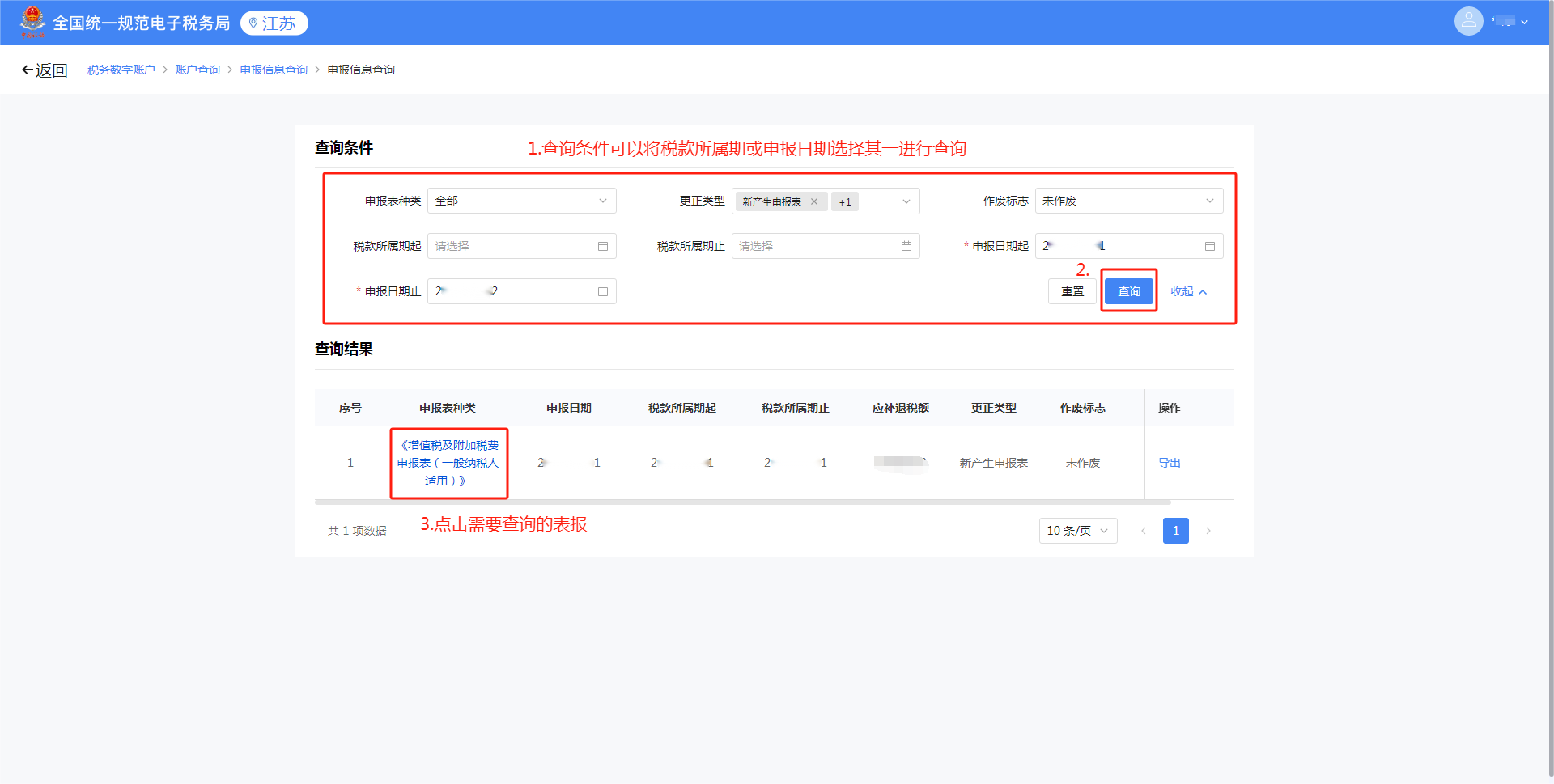Go to previous results page arrow

(1143, 531)
